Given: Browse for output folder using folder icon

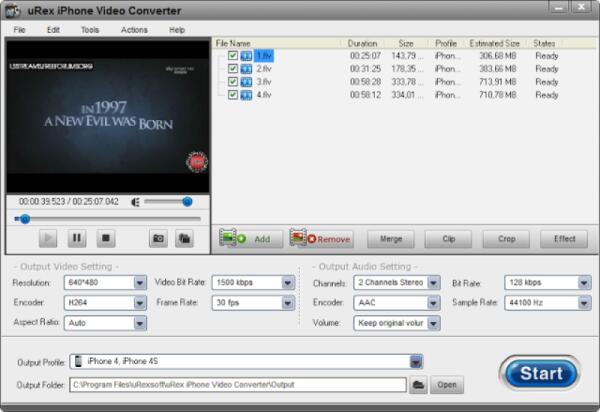Looking at the screenshot, I should [x=419, y=384].
